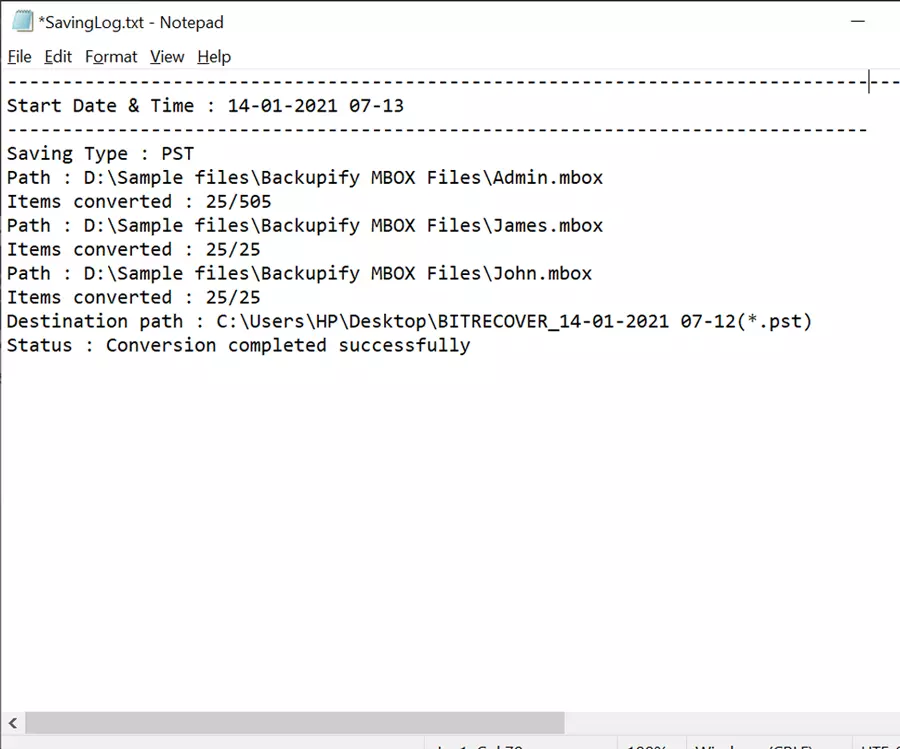
Task: Click on the John.mbox path line
Action: click(x=299, y=274)
